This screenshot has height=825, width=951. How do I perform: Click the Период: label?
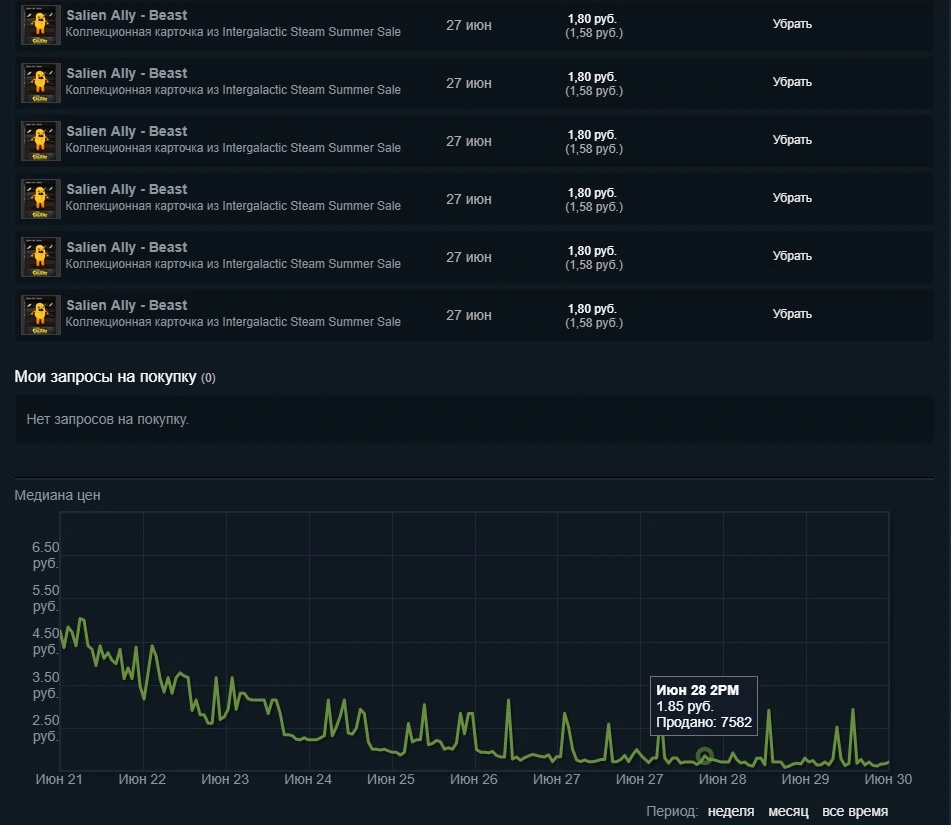(x=672, y=811)
